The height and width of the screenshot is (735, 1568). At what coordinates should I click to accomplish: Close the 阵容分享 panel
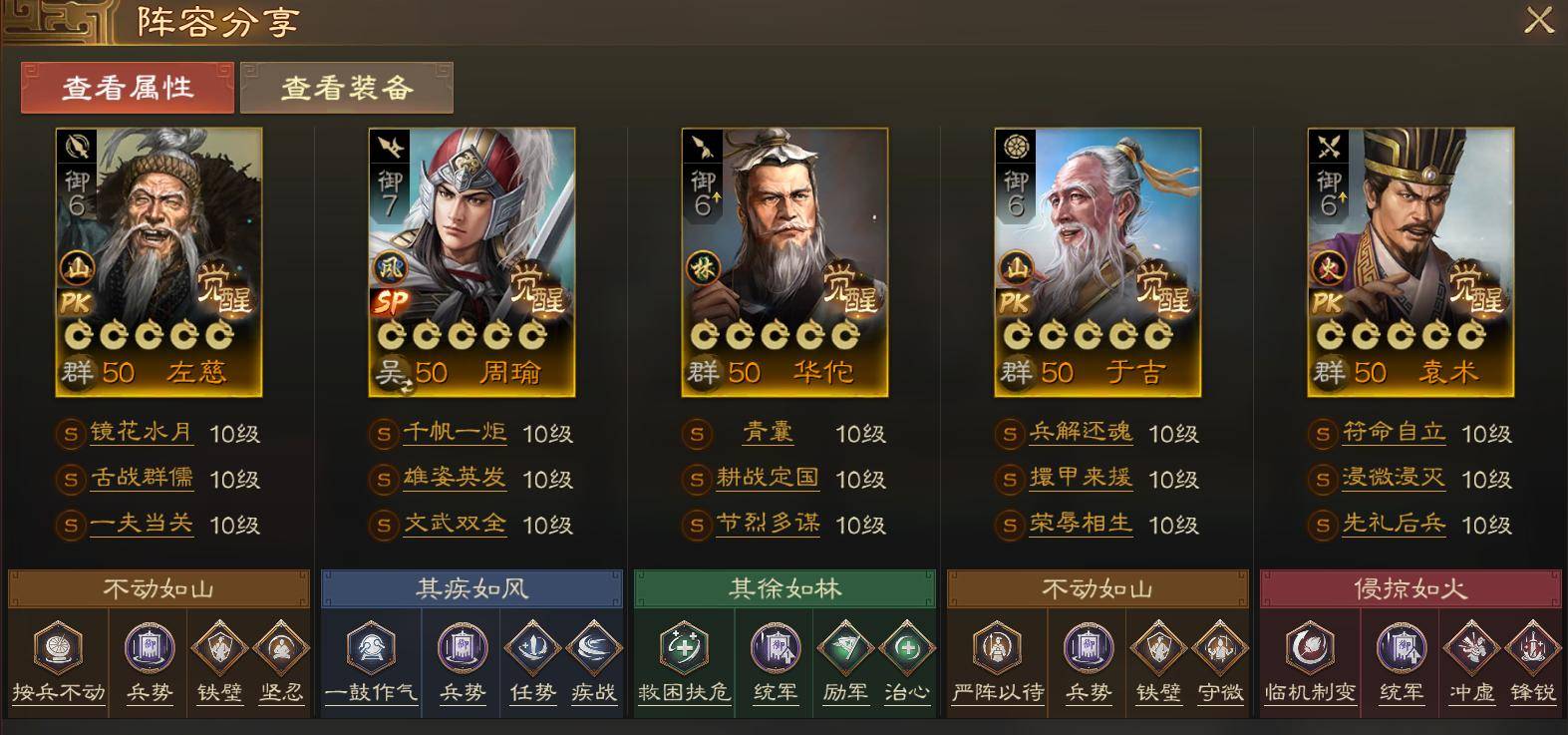click(1539, 20)
